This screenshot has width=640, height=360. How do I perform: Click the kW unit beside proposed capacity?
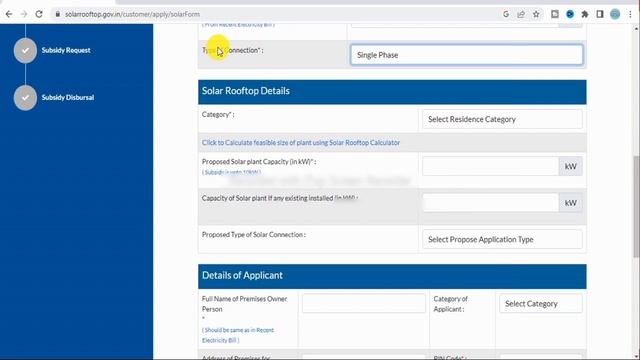(x=570, y=166)
